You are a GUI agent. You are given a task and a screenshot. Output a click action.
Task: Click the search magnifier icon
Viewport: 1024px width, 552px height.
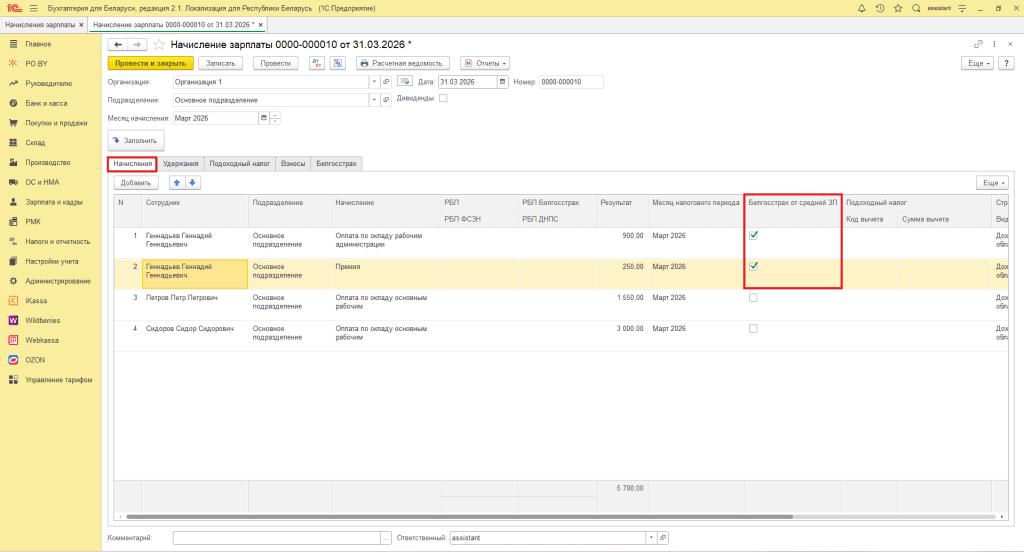click(916, 8)
